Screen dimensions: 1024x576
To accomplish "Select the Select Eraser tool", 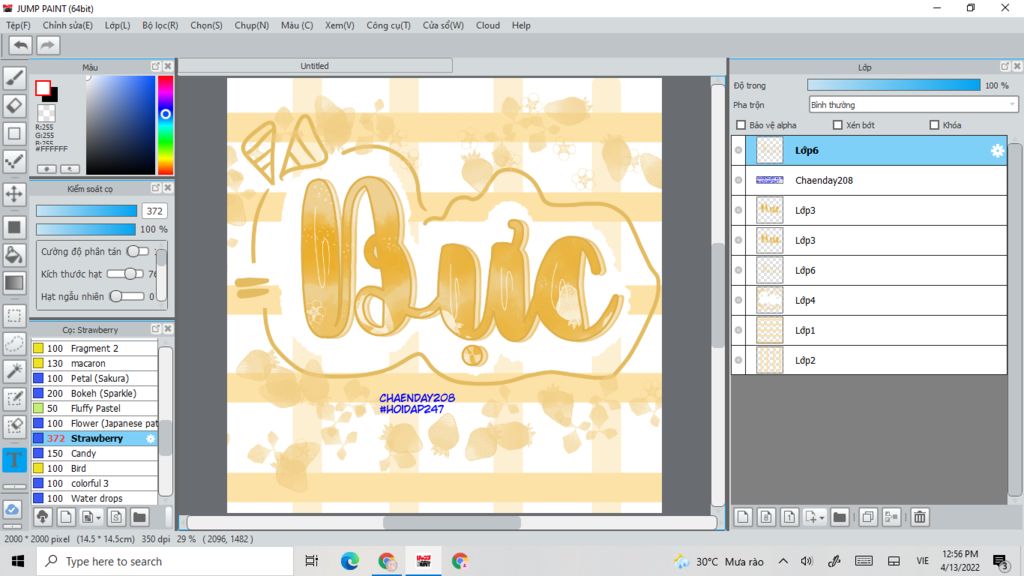I will tap(14, 426).
